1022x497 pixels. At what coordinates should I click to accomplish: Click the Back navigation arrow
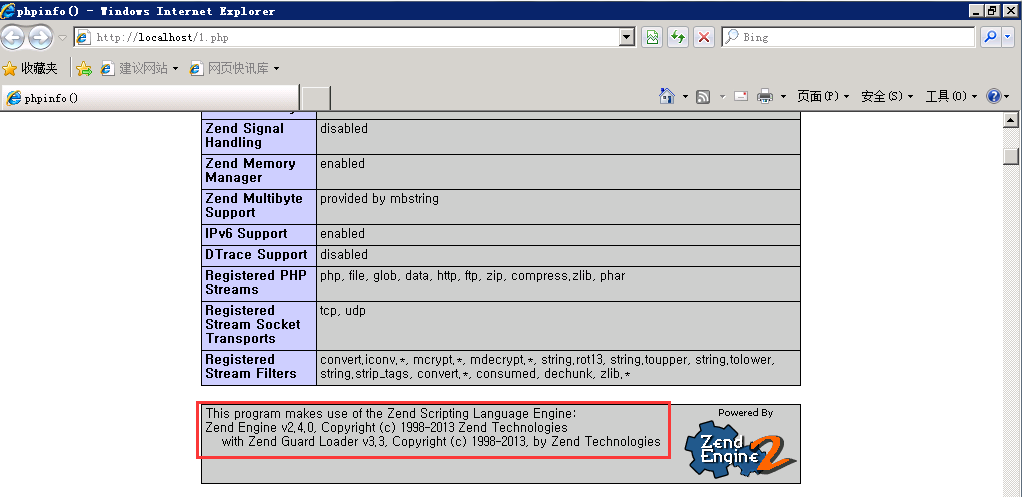point(13,38)
